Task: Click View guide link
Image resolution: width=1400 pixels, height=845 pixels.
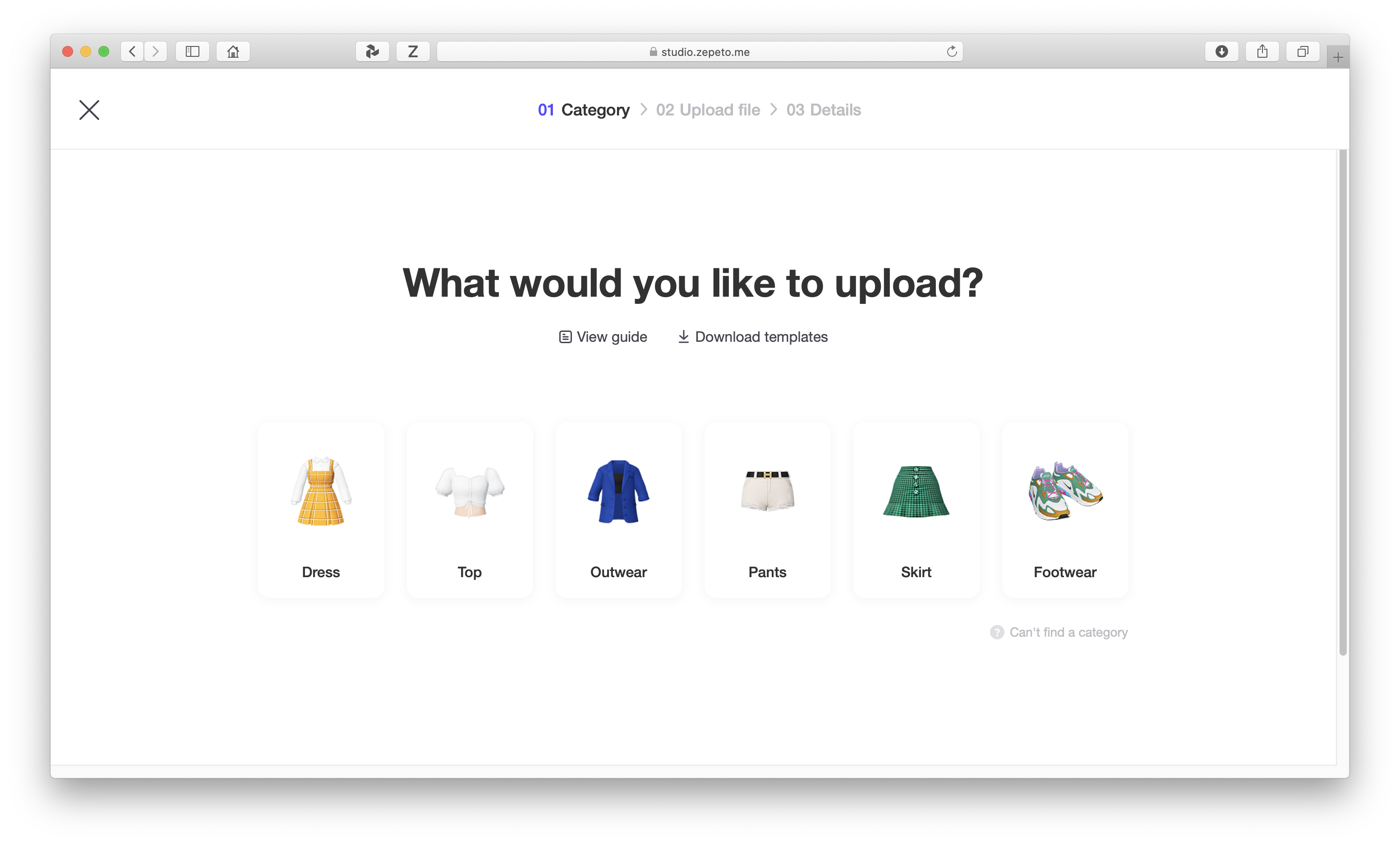Action: pyautogui.click(x=603, y=336)
